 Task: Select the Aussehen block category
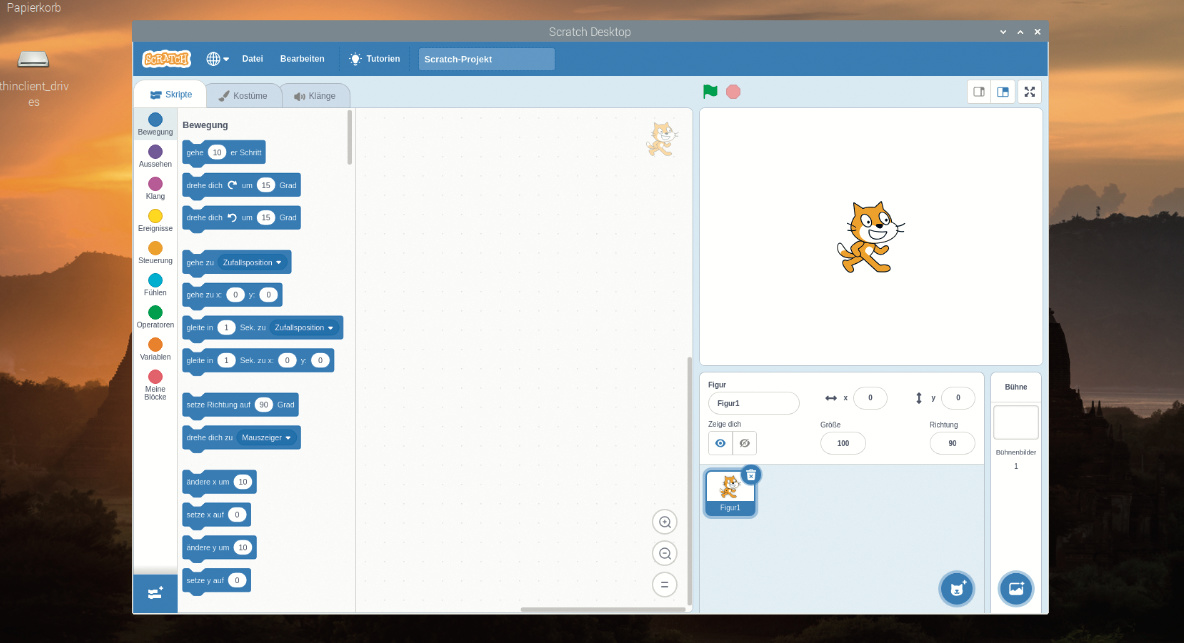click(156, 156)
